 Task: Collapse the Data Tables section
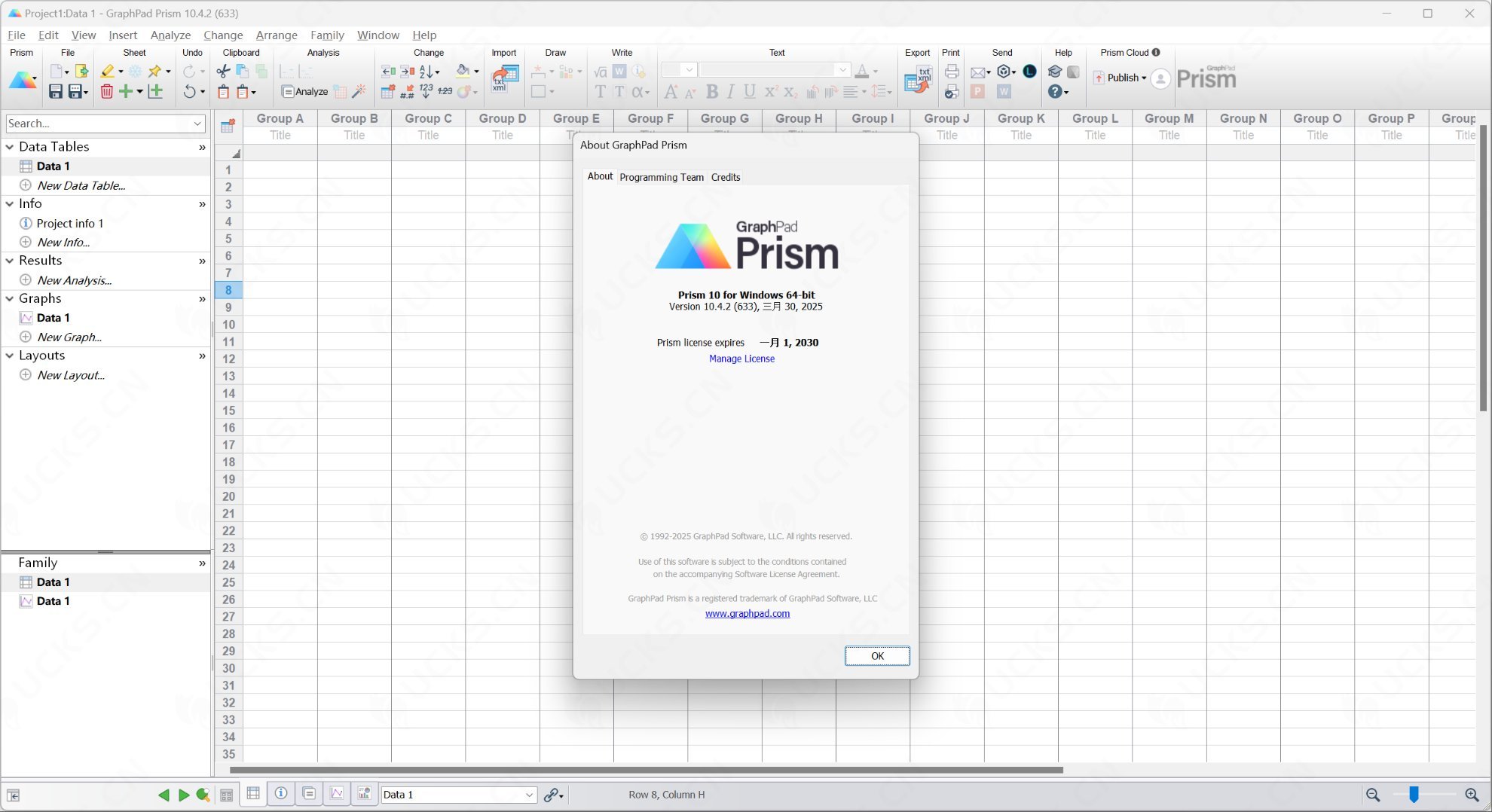pos(10,147)
